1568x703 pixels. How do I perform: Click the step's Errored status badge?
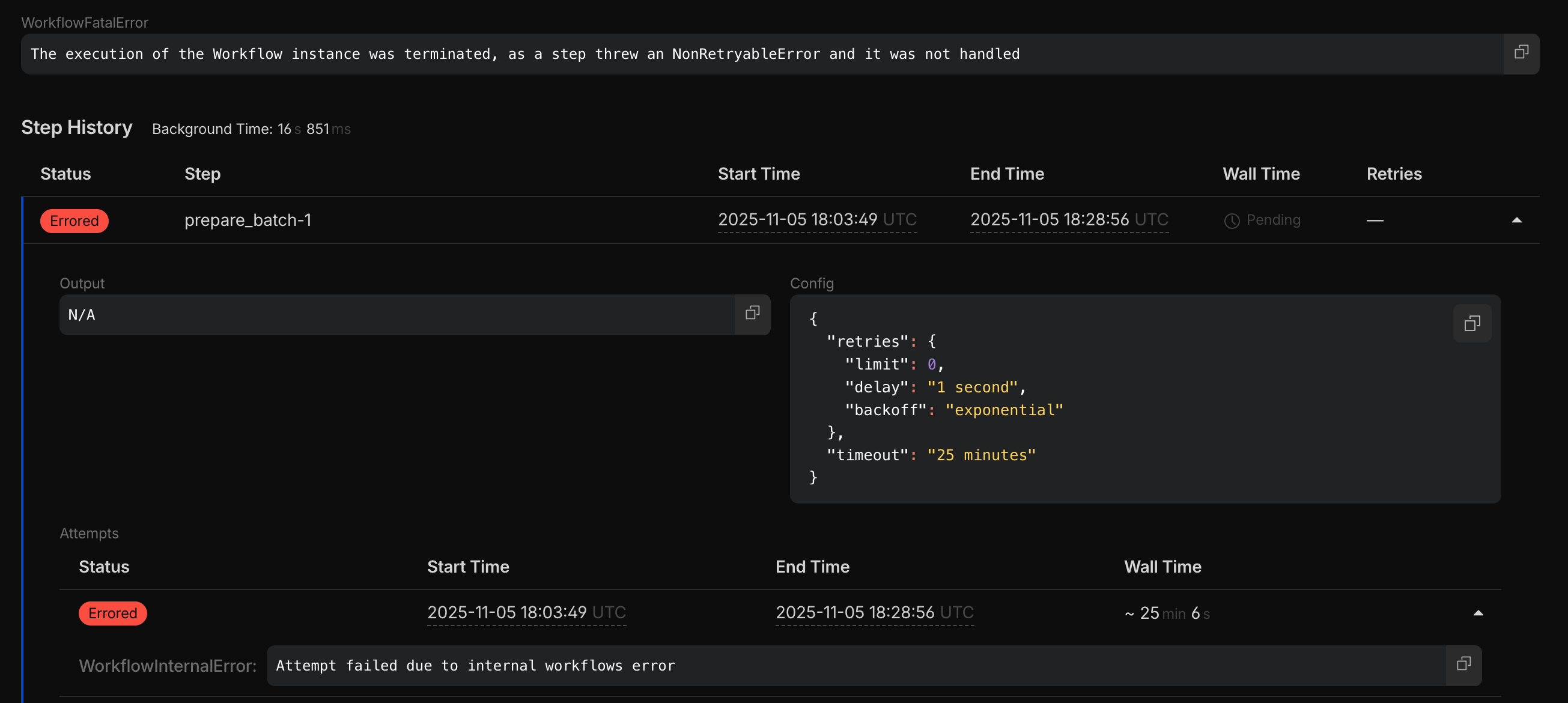(74, 221)
